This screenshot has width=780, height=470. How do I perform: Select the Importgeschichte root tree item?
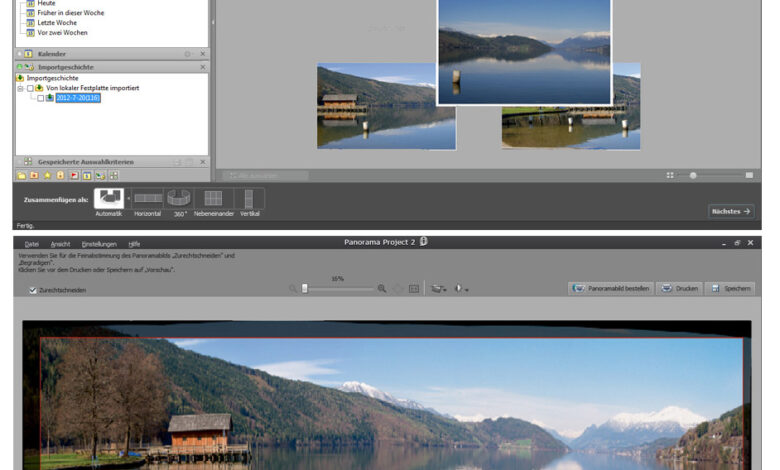[52, 78]
